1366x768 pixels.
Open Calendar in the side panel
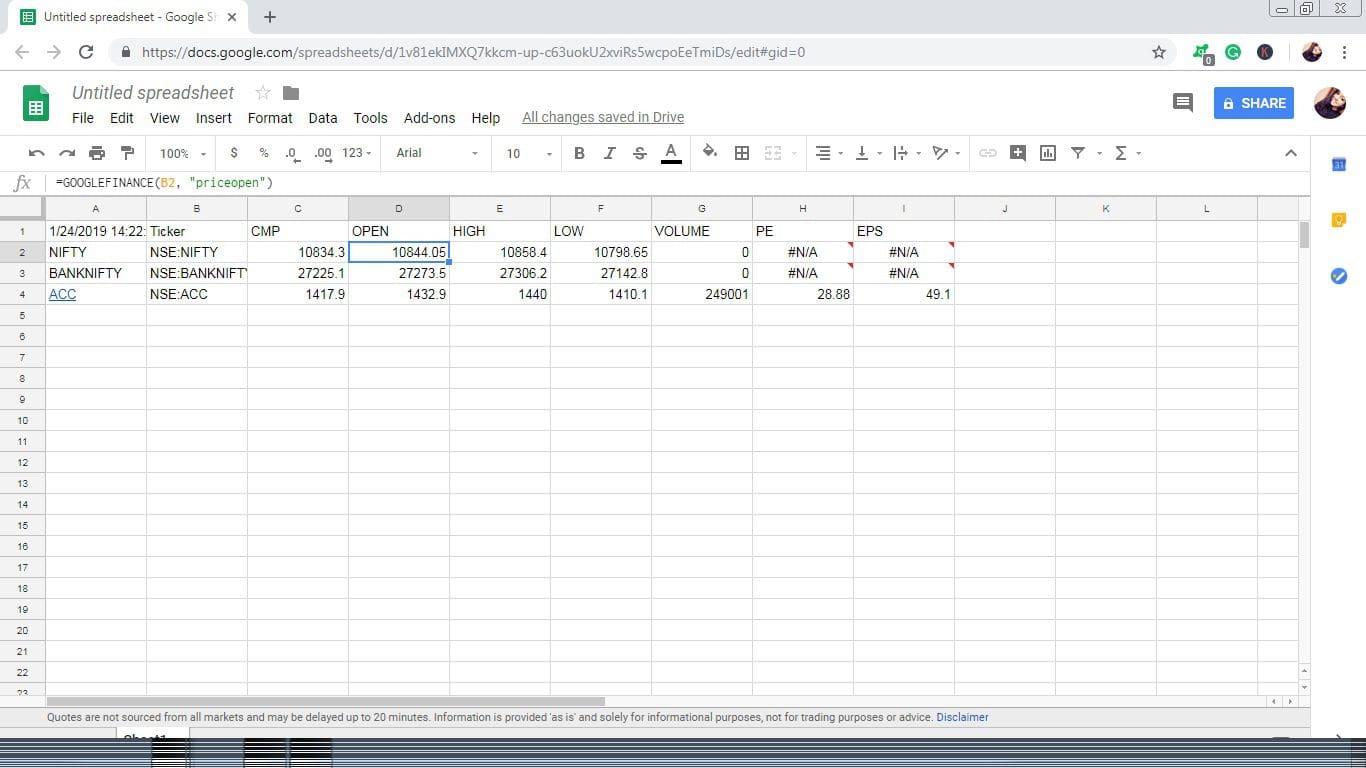click(1339, 164)
